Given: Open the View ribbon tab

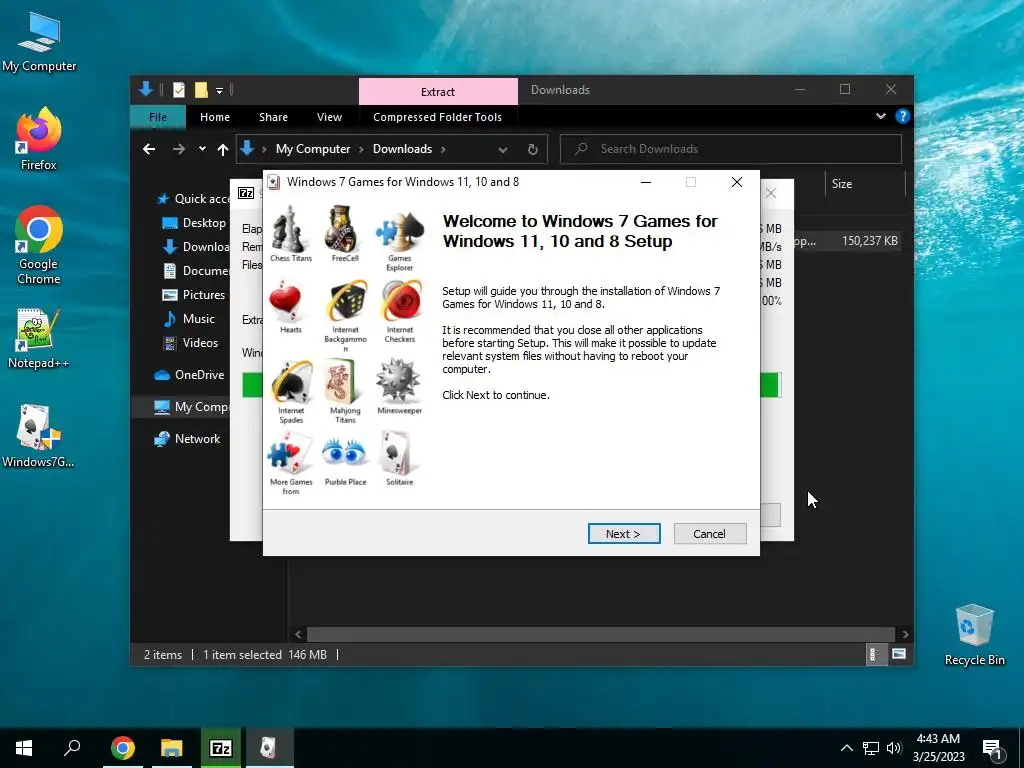Looking at the screenshot, I should pyautogui.click(x=329, y=117).
